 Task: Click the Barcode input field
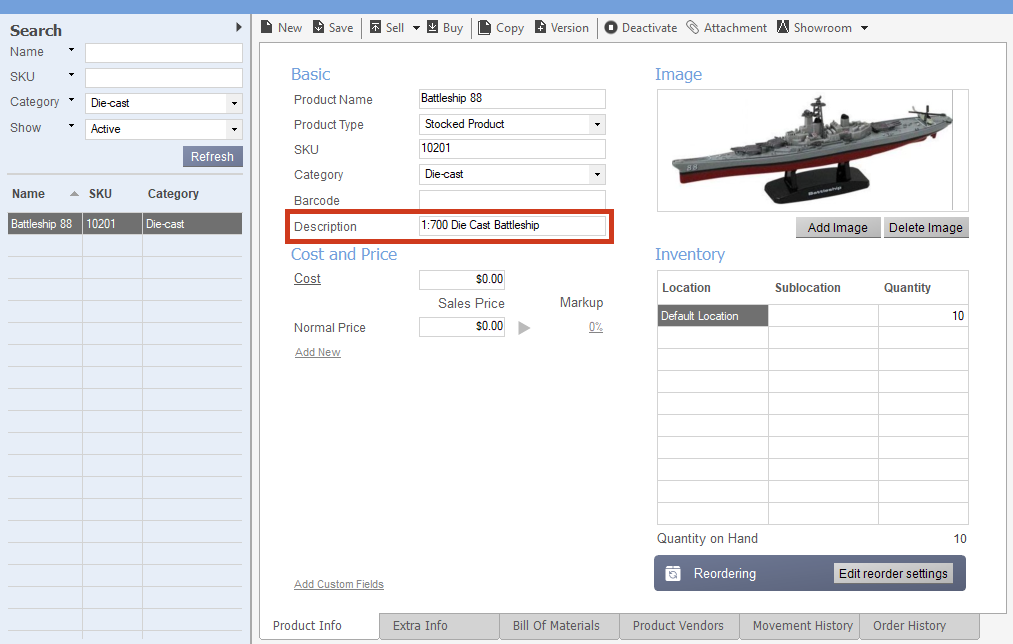tap(512, 200)
